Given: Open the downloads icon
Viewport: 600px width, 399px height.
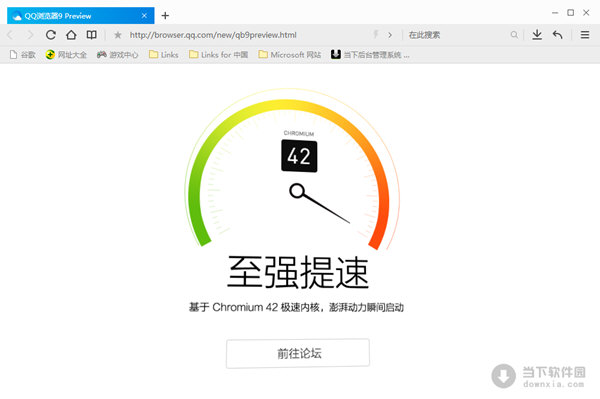Looking at the screenshot, I should point(537,35).
